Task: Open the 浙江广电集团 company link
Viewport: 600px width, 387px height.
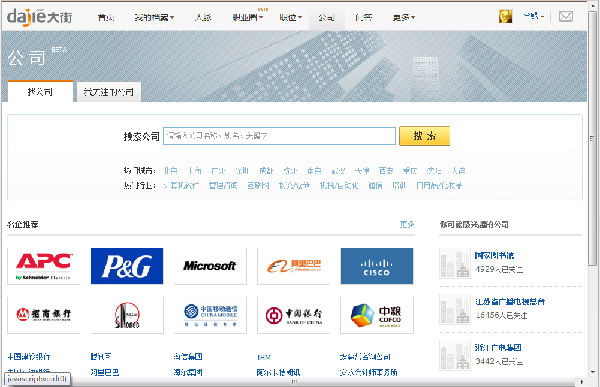Action: click(x=498, y=348)
